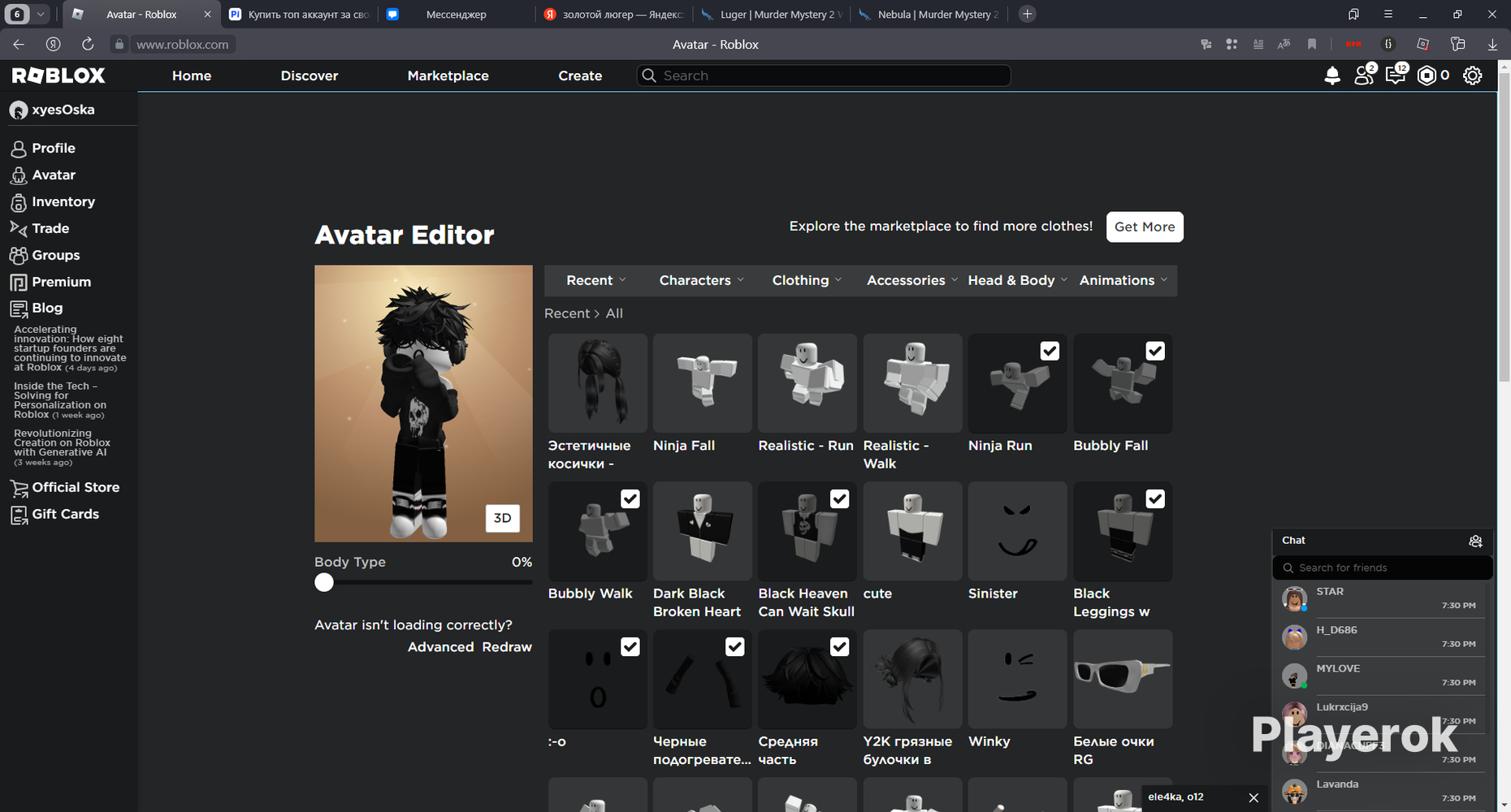Screen dimensions: 1511x812
Task: Go back with the browser back arrow
Action: (x=19, y=44)
